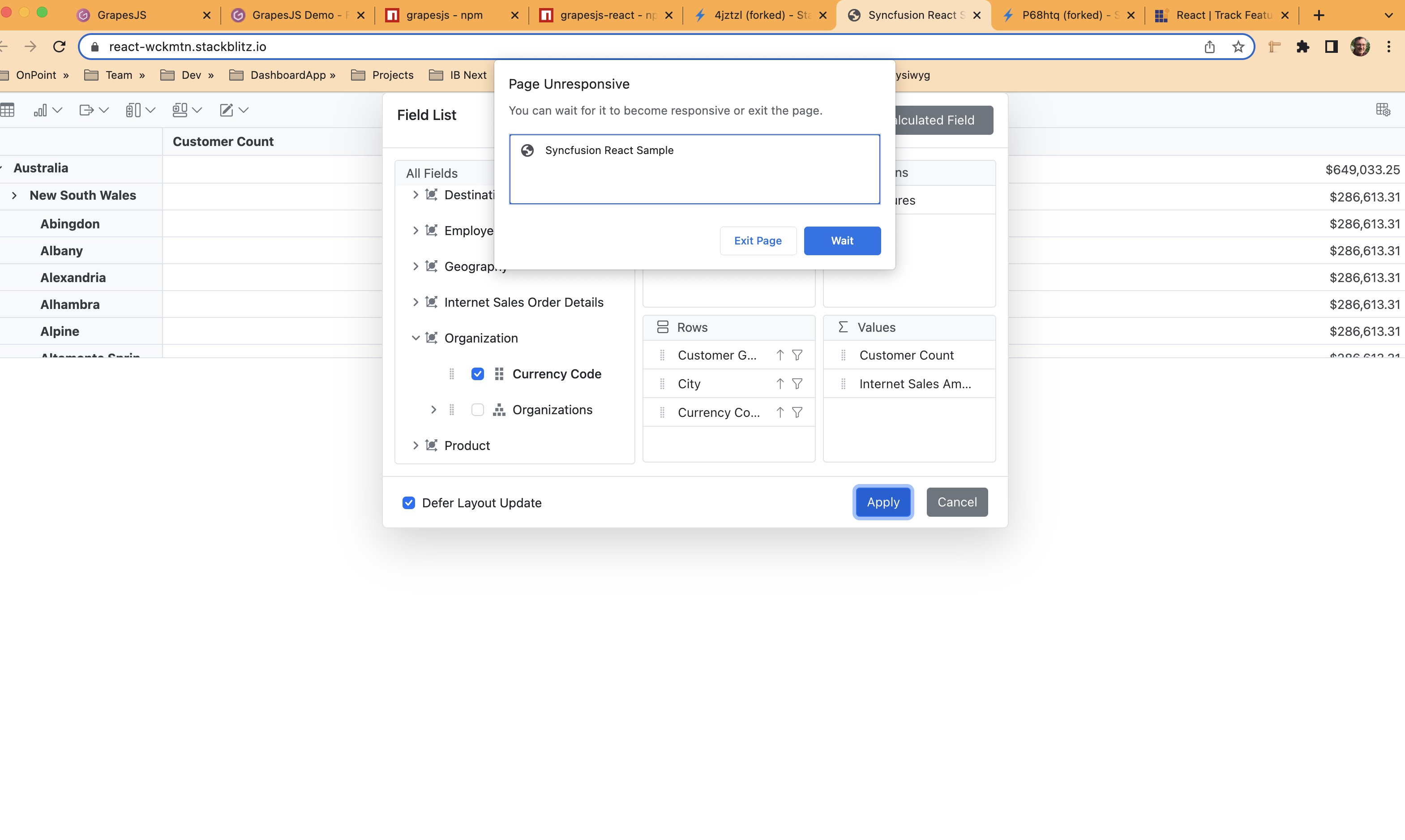
Task: Expand the Product folder
Action: tap(416, 446)
